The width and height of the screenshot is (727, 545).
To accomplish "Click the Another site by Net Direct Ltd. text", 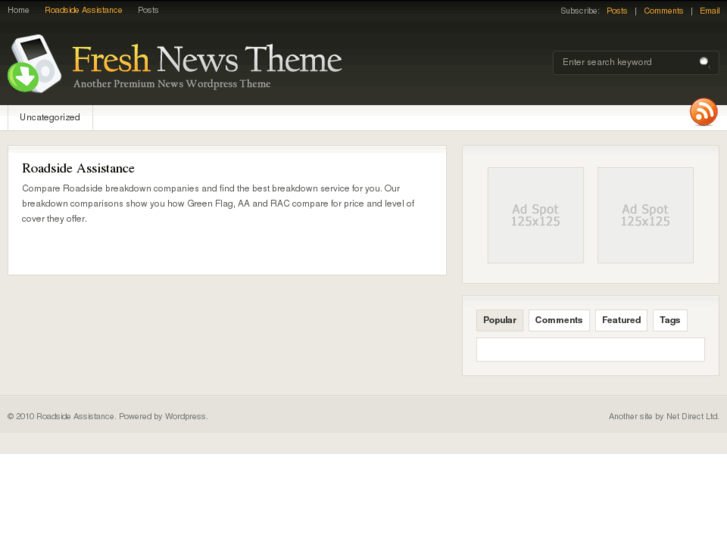I will tap(664, 417).
